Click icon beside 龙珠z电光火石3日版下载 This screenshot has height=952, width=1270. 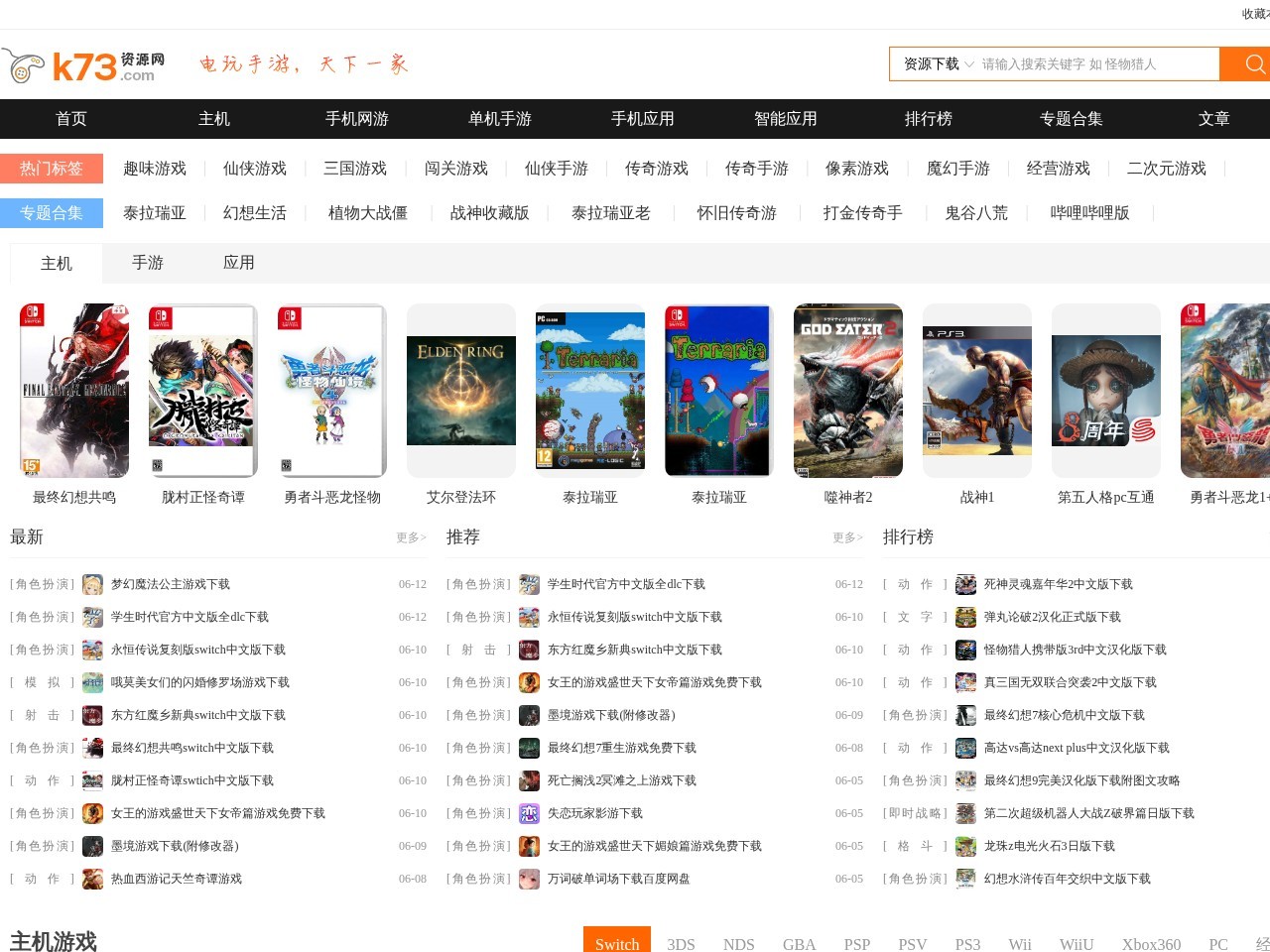[x=966, y=846]
